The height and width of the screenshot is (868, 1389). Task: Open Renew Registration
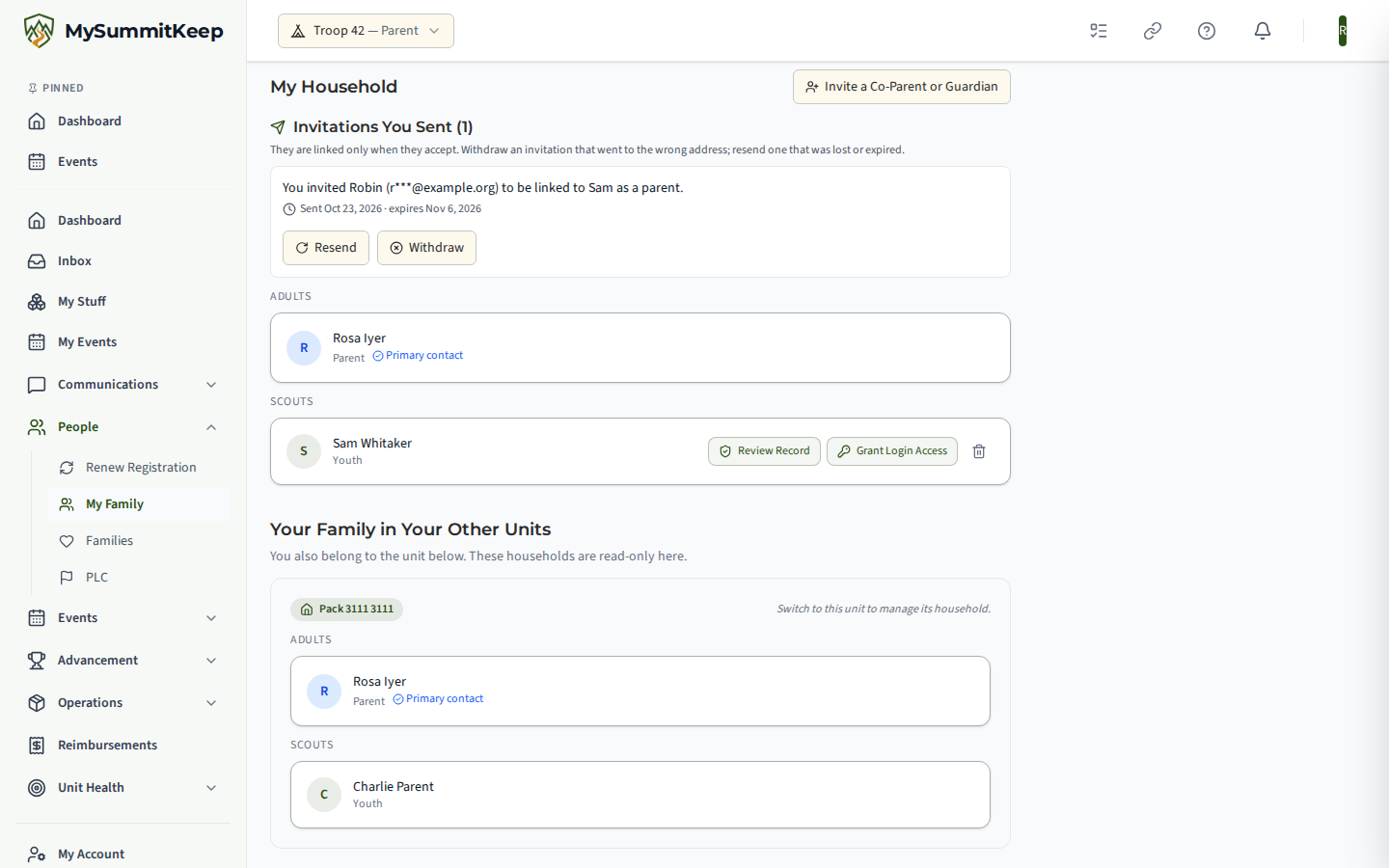139,468
